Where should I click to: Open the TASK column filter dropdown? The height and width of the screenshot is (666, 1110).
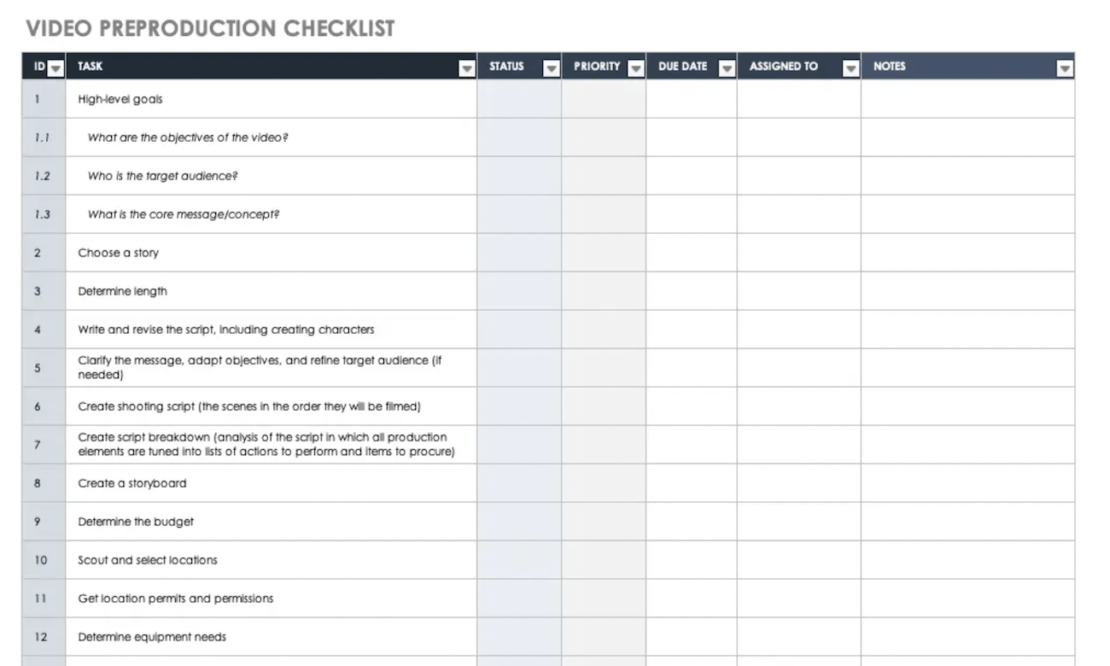[466, 68]
